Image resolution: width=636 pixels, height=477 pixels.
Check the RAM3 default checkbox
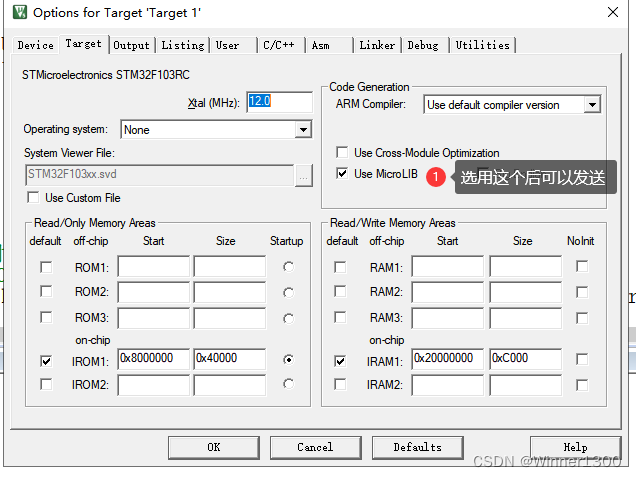tap(340, 317)
